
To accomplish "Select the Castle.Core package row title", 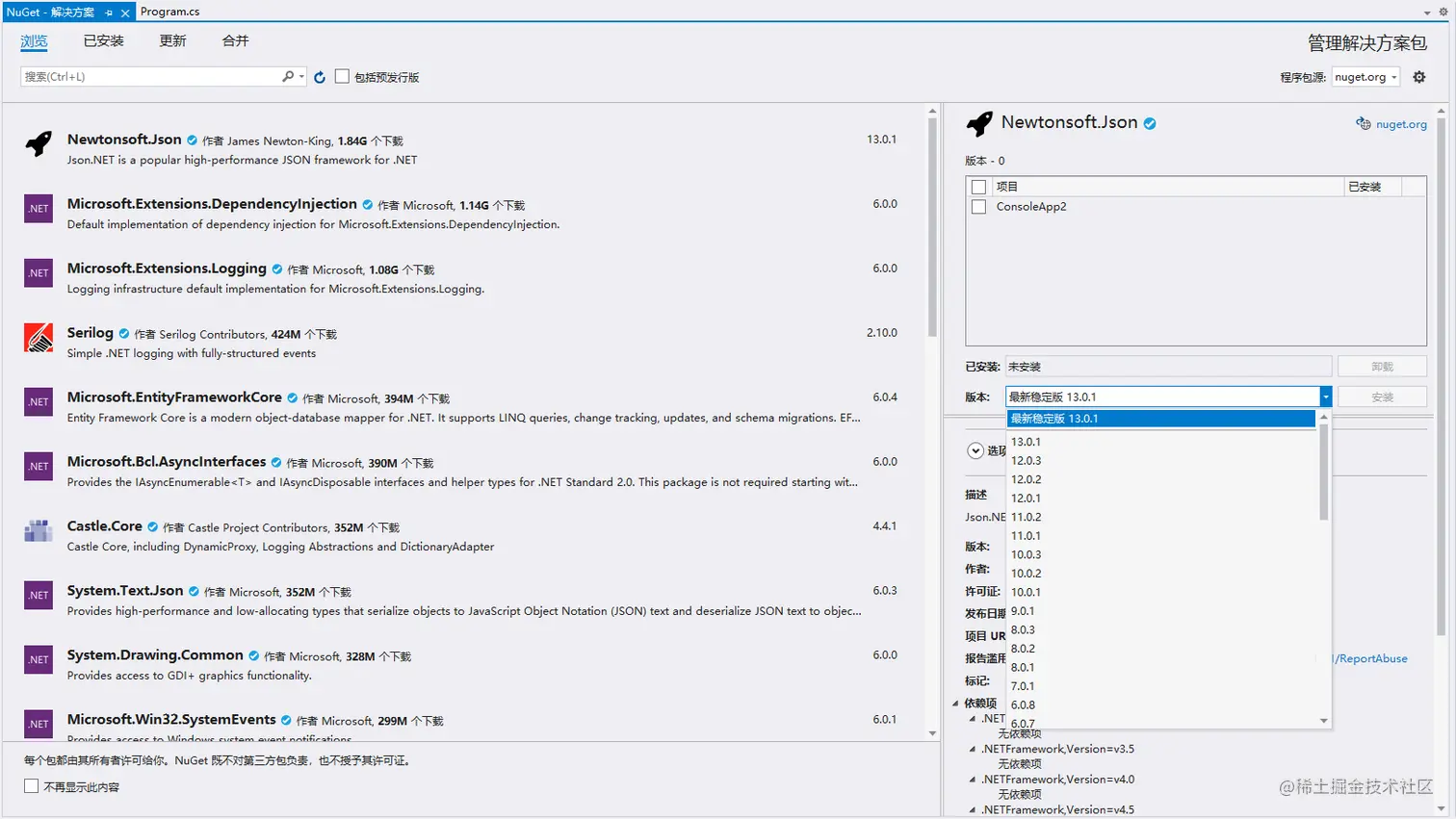I will [x=105, y=526].
